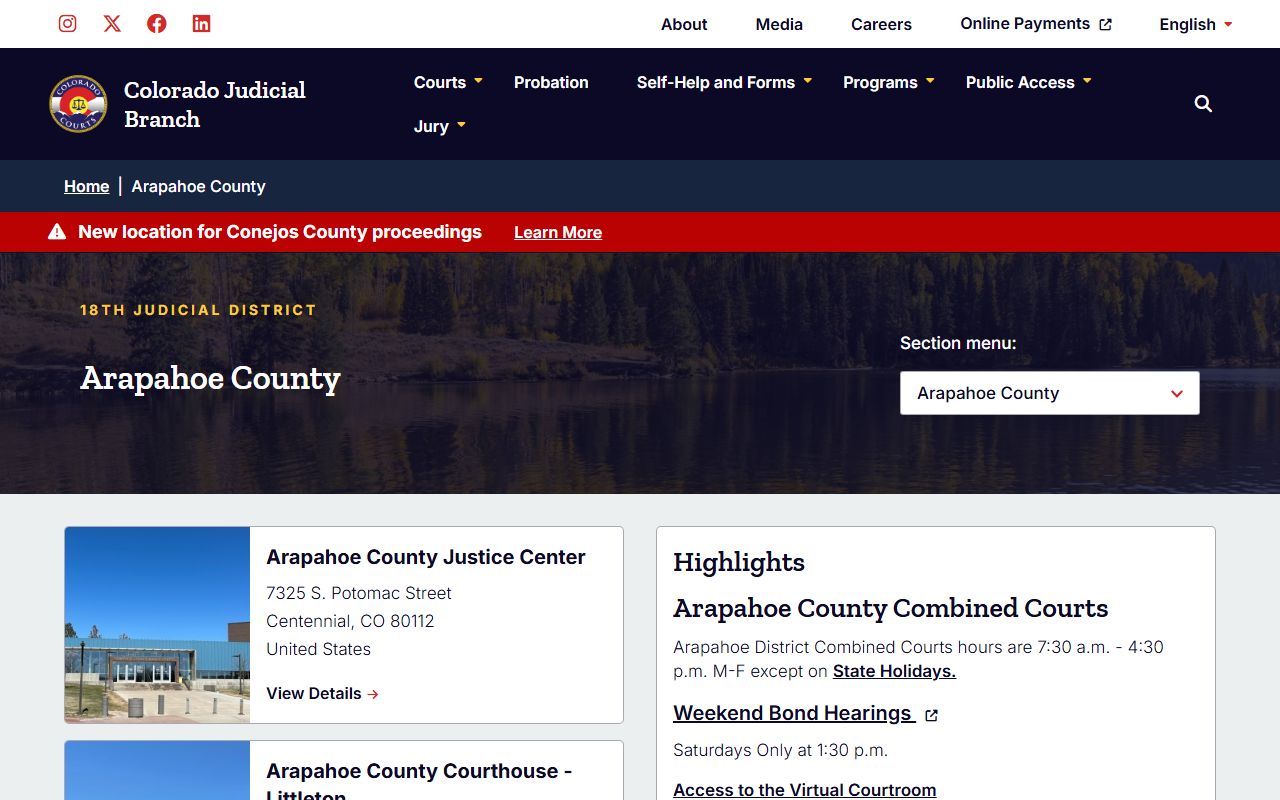The width and height of the screenshot is (1280, 800).
Task: Click the Section menu label
Action: pos(958,343)
